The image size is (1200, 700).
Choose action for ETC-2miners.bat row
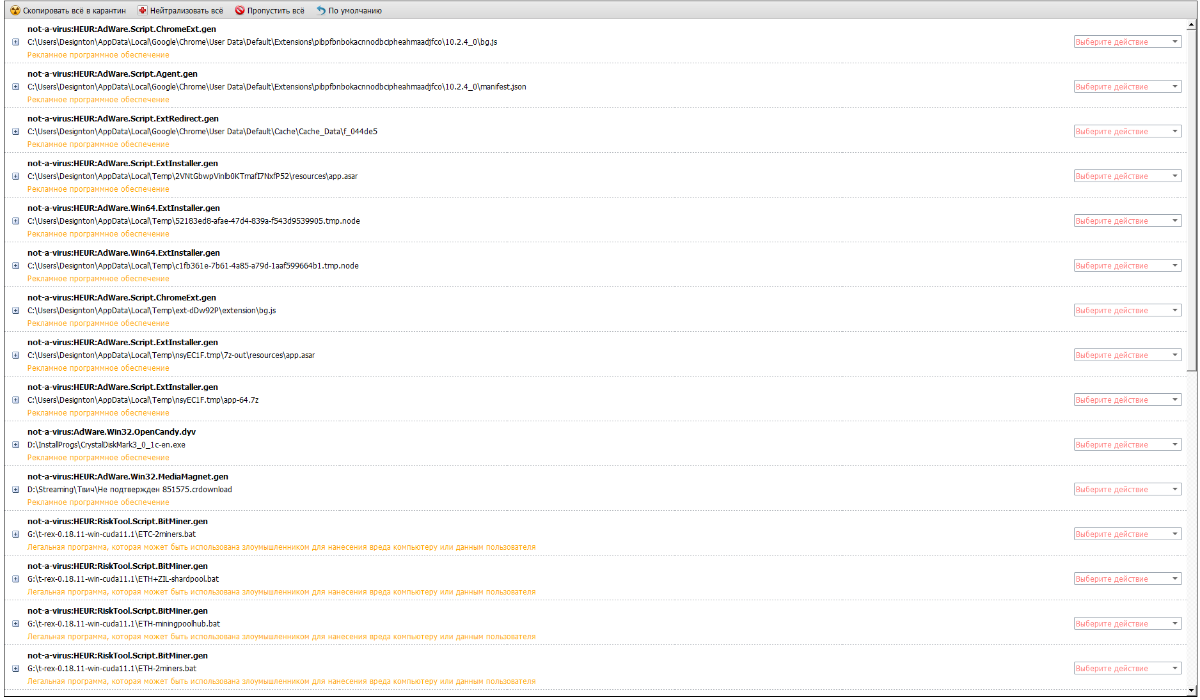point(1127,534)
